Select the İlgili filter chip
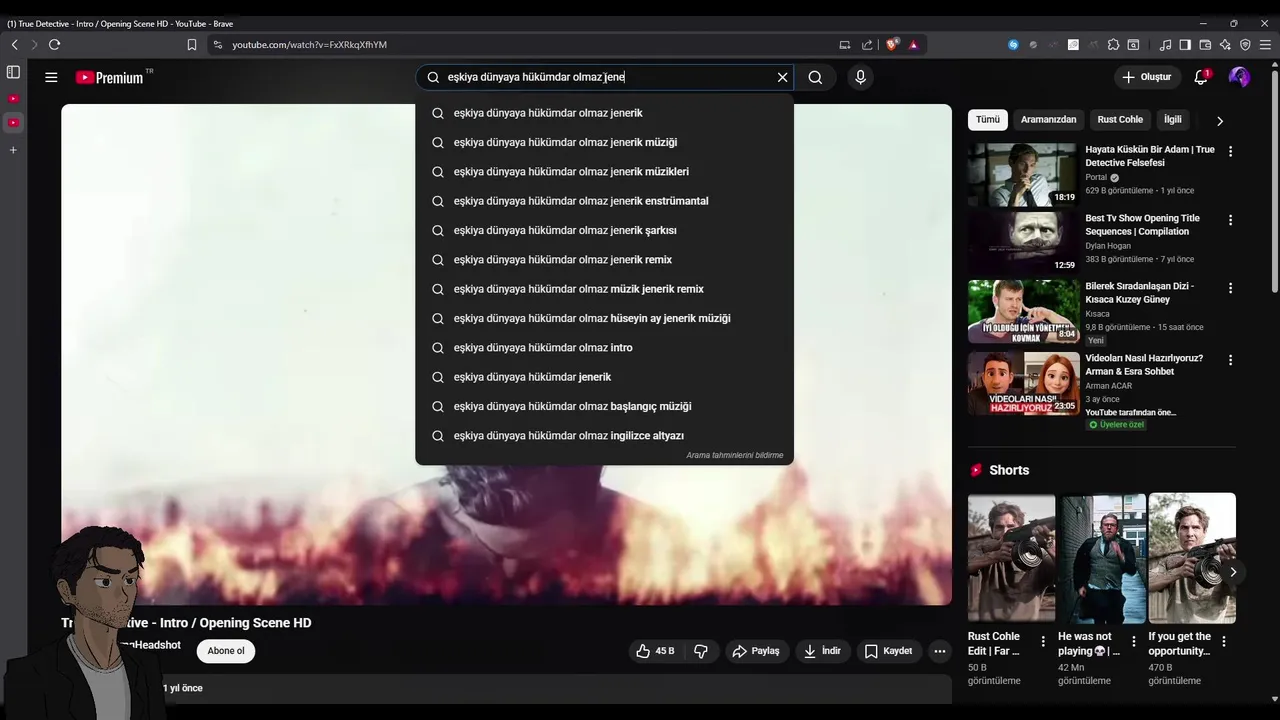 1172,119
